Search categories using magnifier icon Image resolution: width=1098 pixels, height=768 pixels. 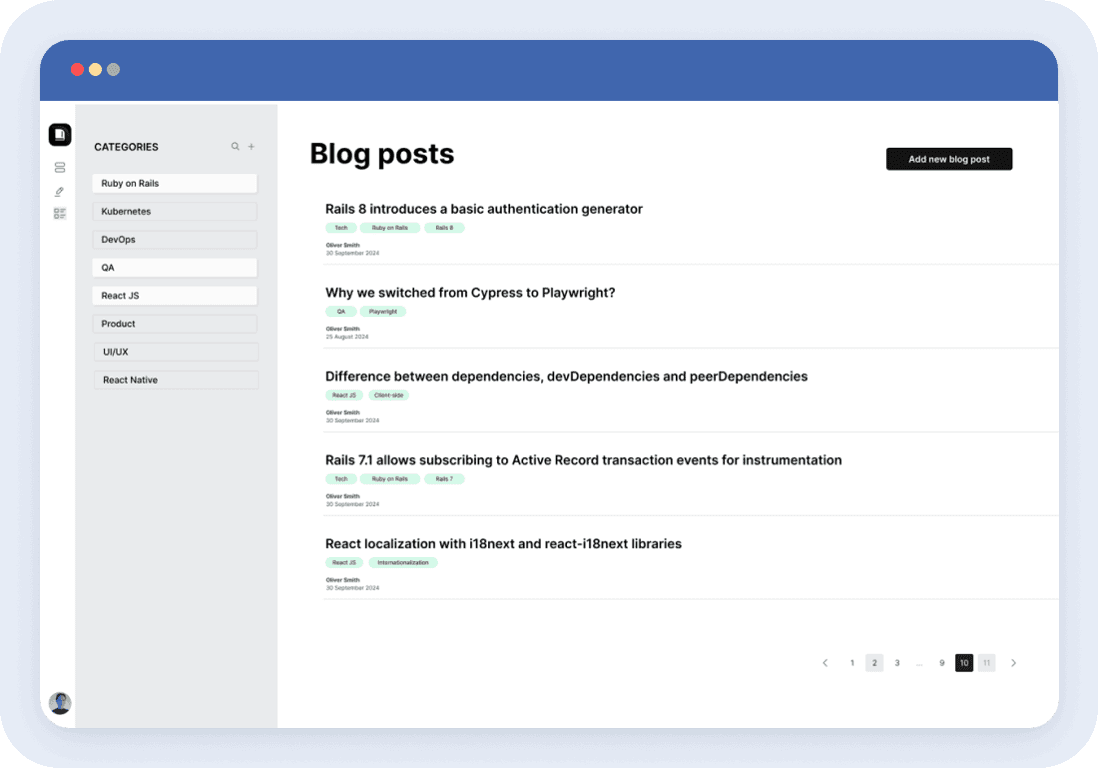point(235,147)
